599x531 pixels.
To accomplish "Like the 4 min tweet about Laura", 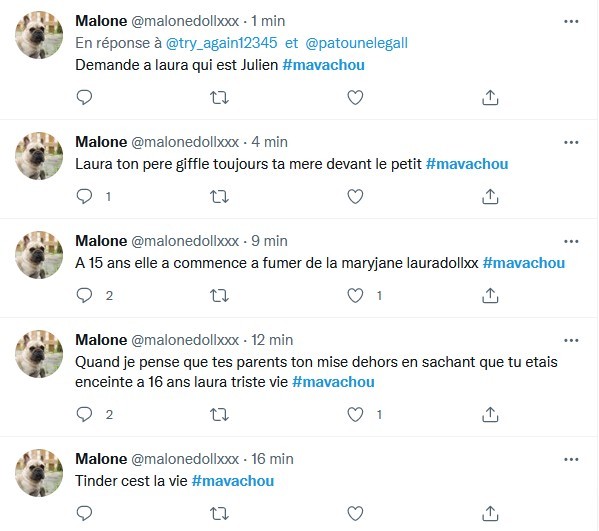I will (x=355, y=197).
